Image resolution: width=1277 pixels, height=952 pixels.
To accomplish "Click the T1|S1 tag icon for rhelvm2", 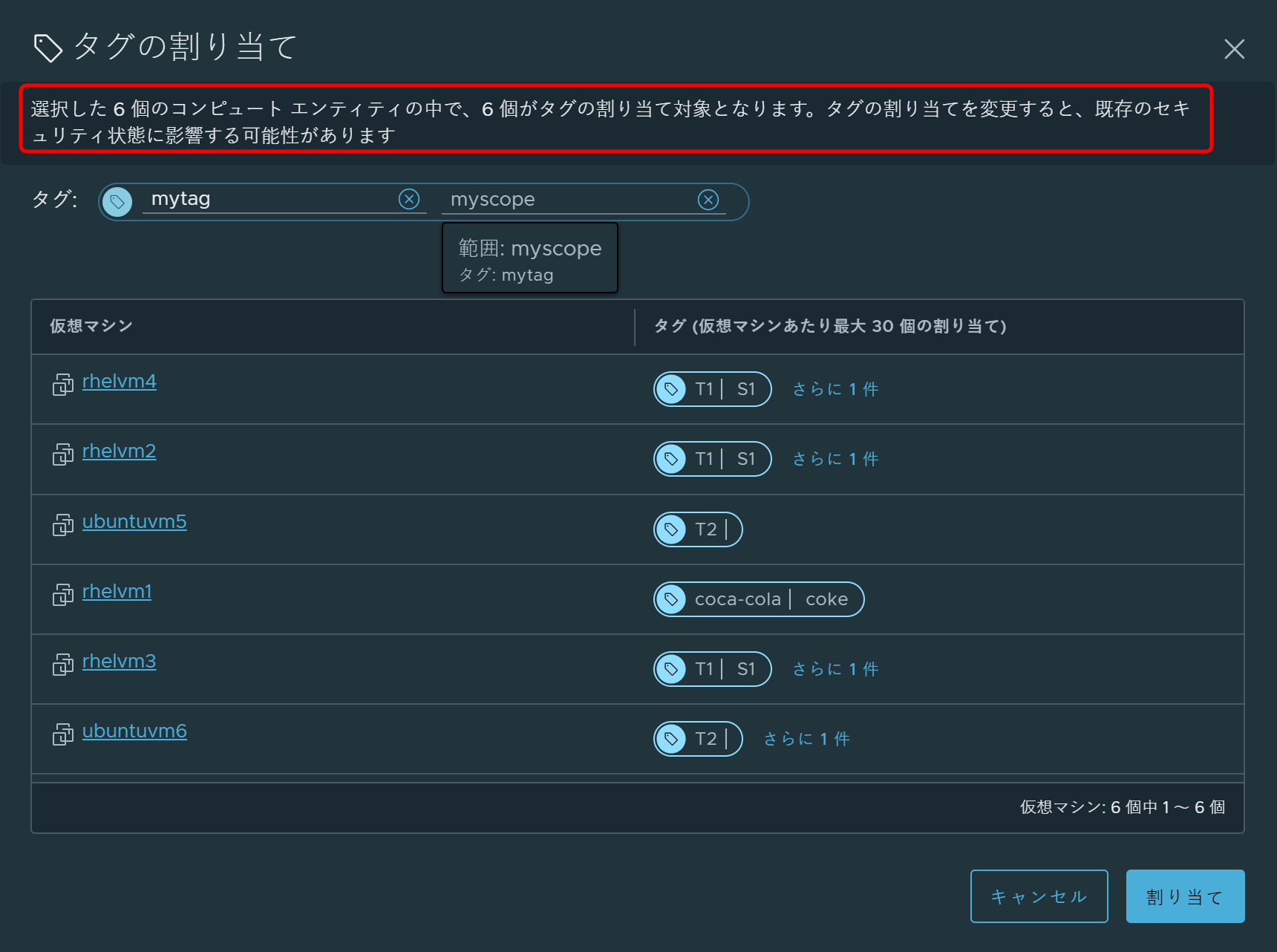I will click(x=671, y=459).
